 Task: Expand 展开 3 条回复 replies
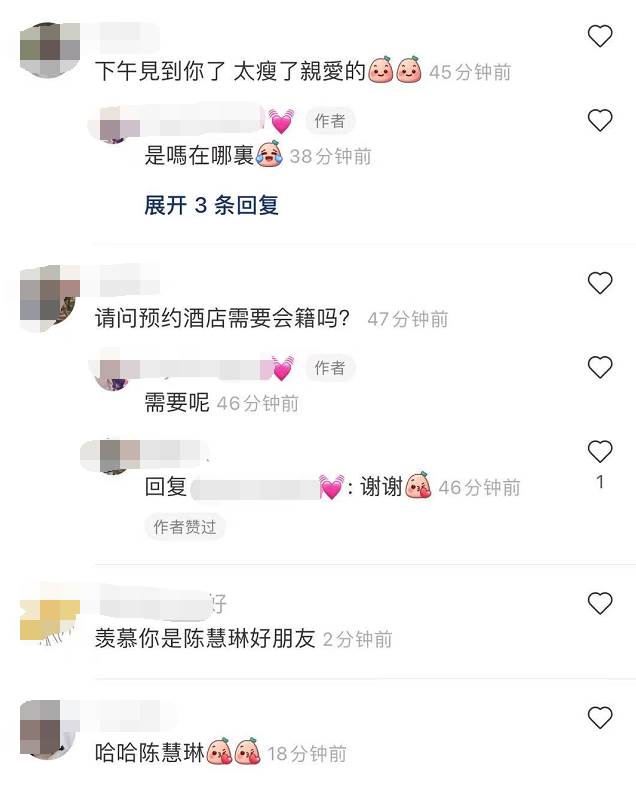tap(211, 205)
